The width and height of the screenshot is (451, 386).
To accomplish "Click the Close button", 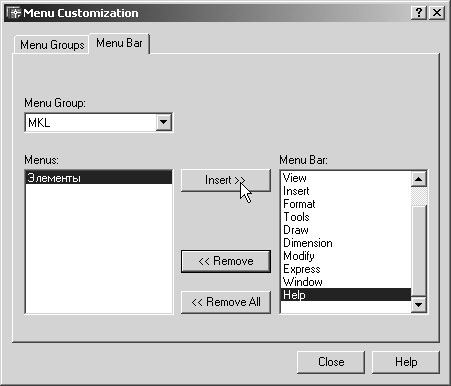I will tap(331, 362).
